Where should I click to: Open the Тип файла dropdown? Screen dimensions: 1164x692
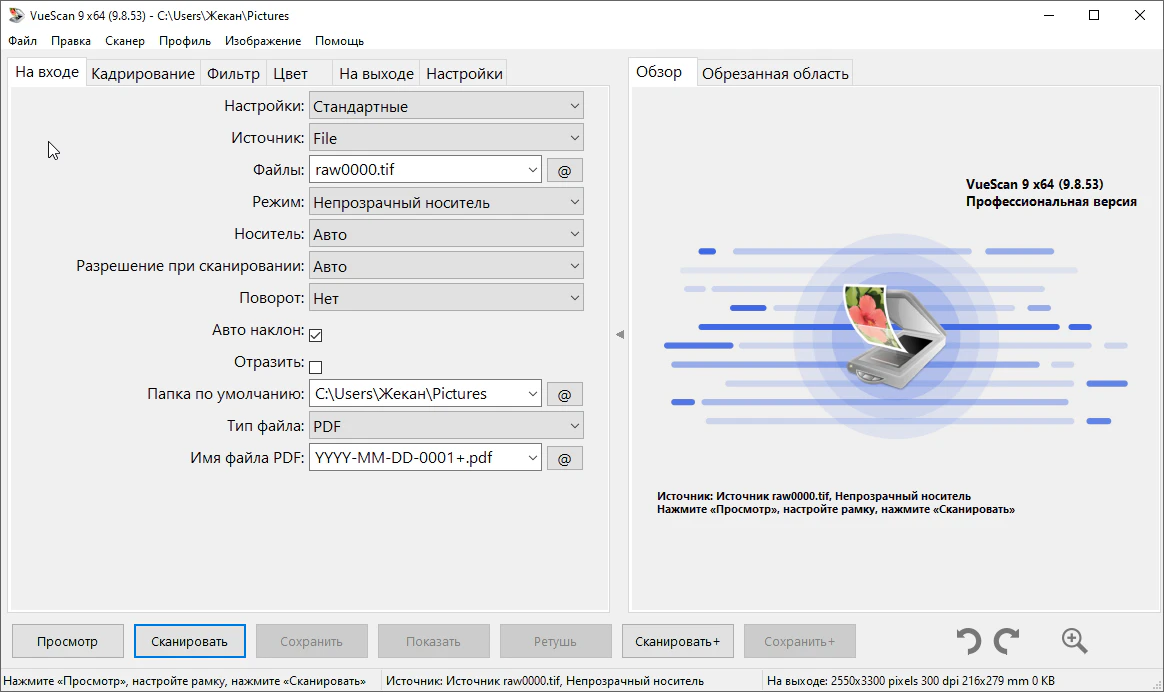point(446,426)
